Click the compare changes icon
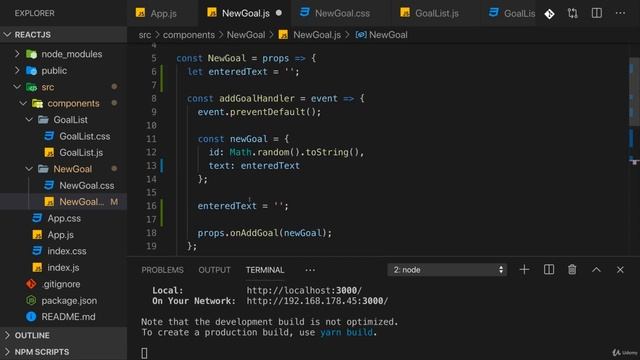Viewport: 640px width, 360px height. 573,13
